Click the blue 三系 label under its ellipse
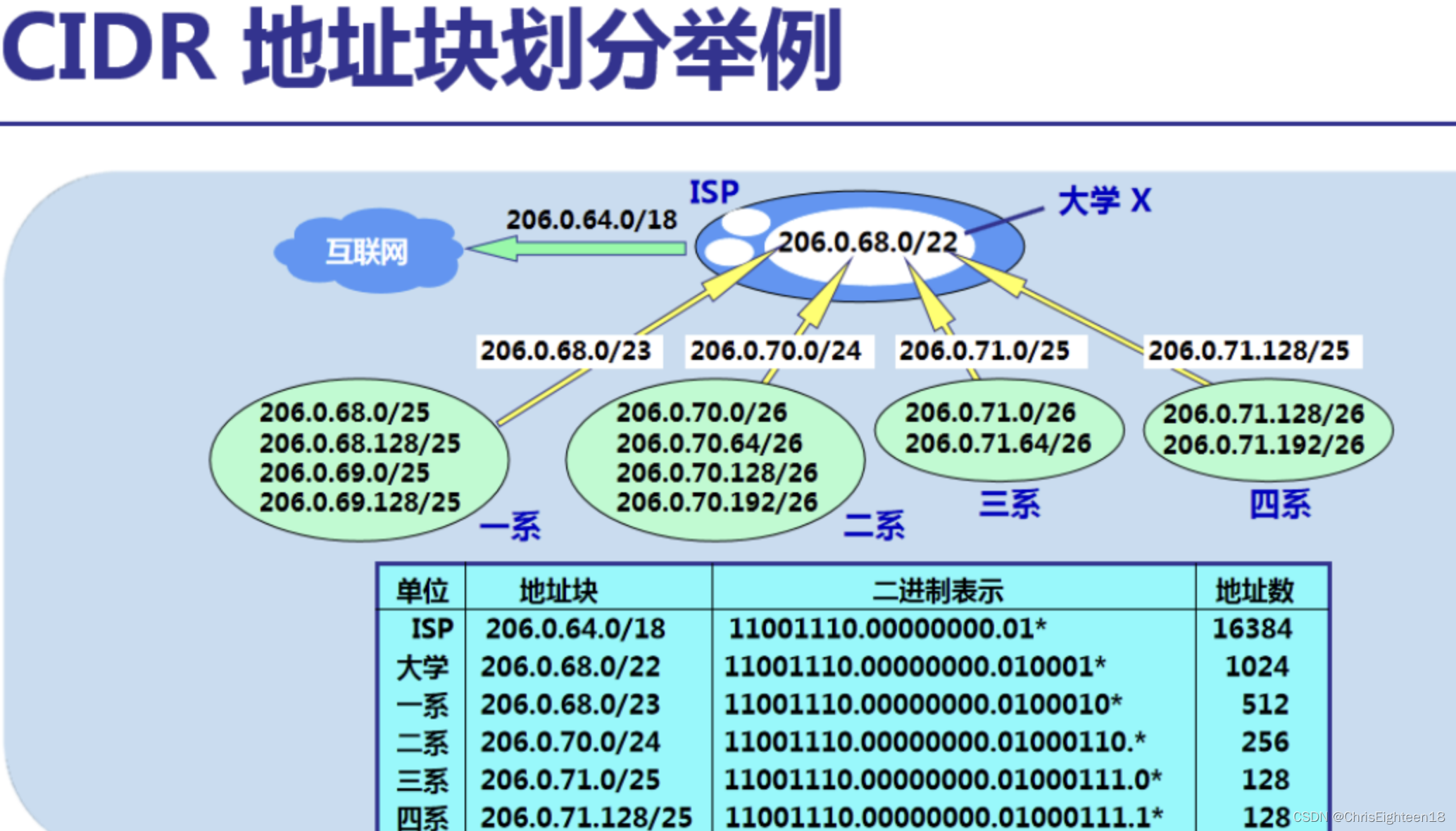1456x831 pixels. point(1010,504)
